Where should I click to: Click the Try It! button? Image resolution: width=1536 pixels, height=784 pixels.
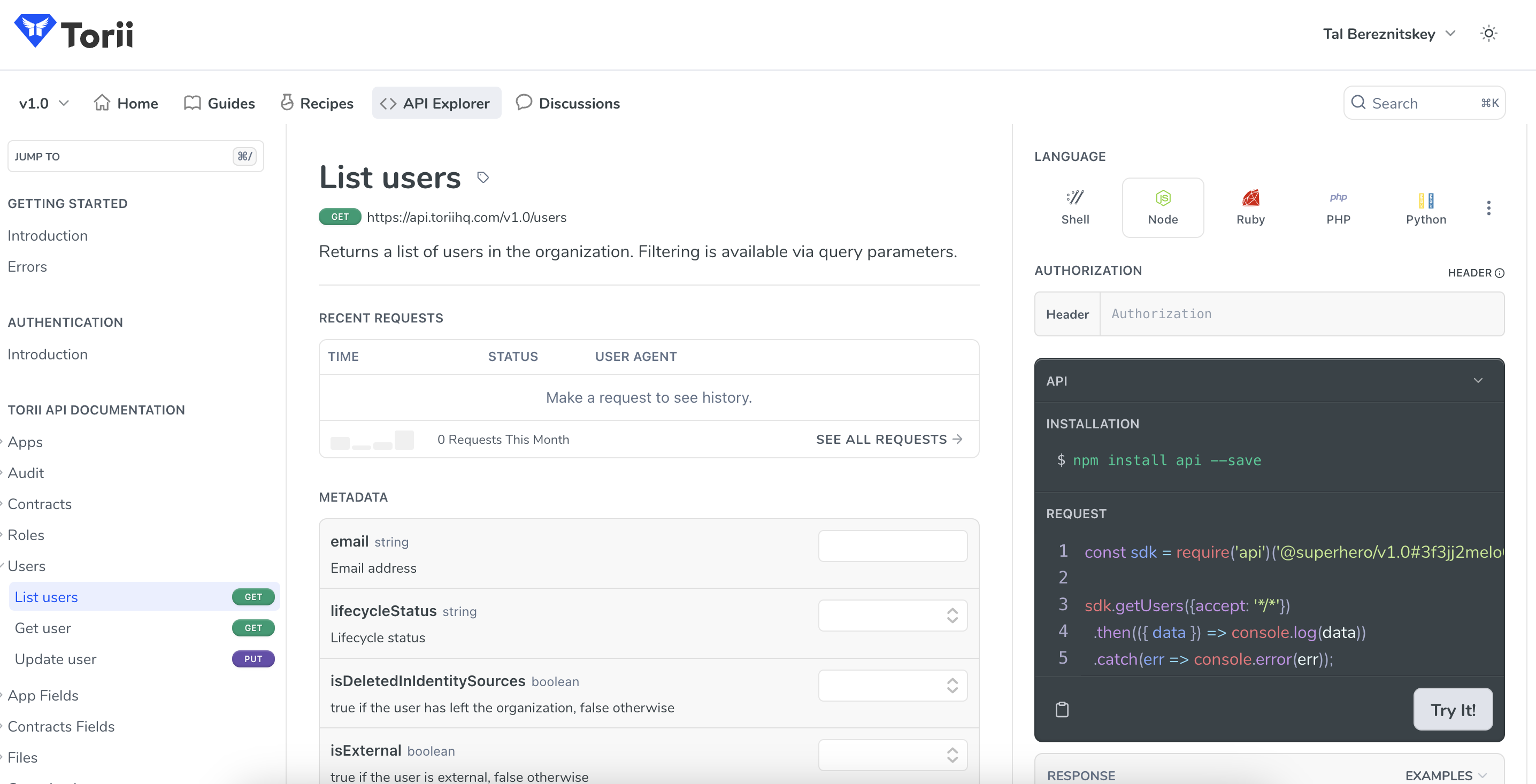[x=1453, y=710]
